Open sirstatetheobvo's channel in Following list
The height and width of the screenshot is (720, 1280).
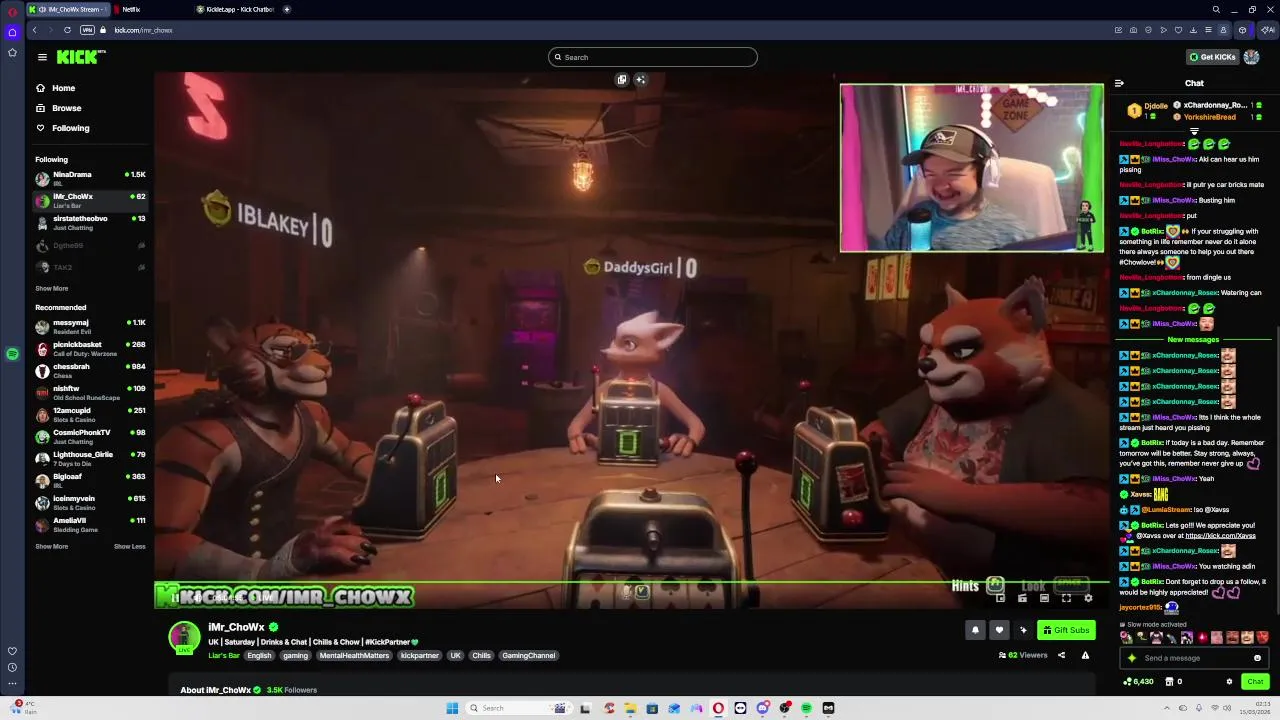point(90,222)
